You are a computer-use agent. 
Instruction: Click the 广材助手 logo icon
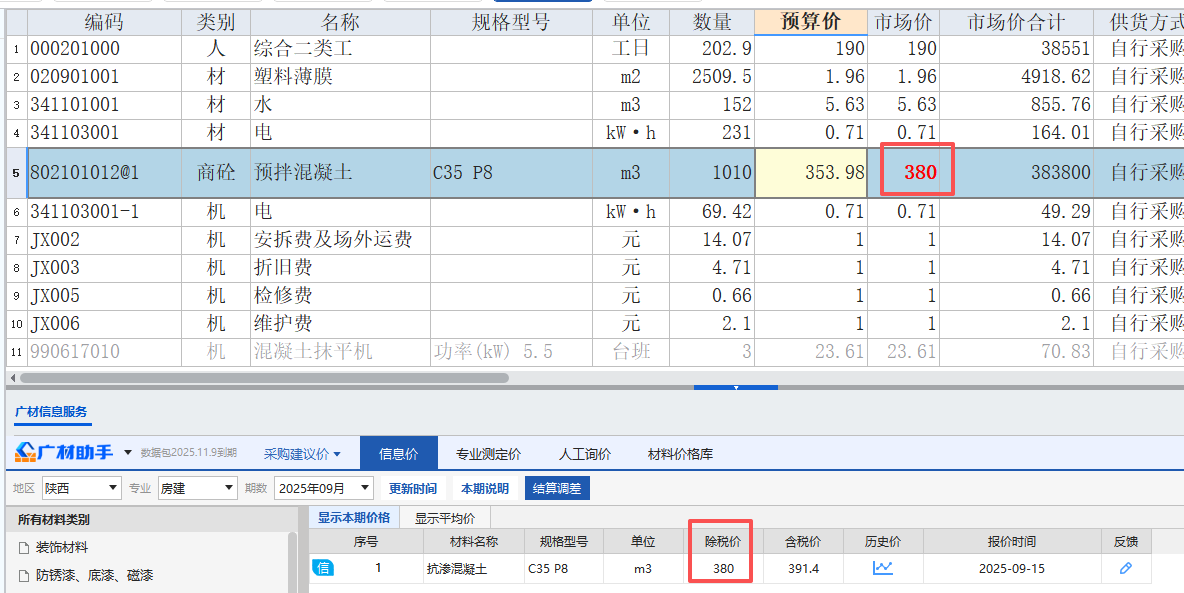click(23, 453)
